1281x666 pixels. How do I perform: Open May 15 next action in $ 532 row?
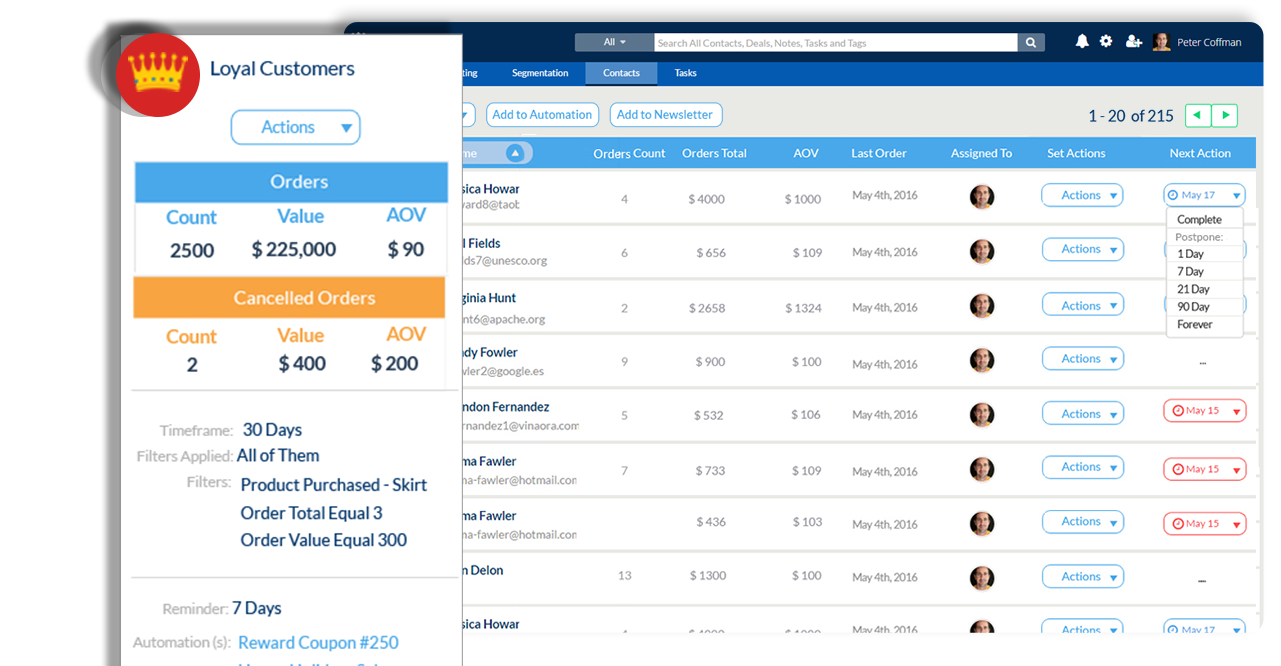[1205, 411]
